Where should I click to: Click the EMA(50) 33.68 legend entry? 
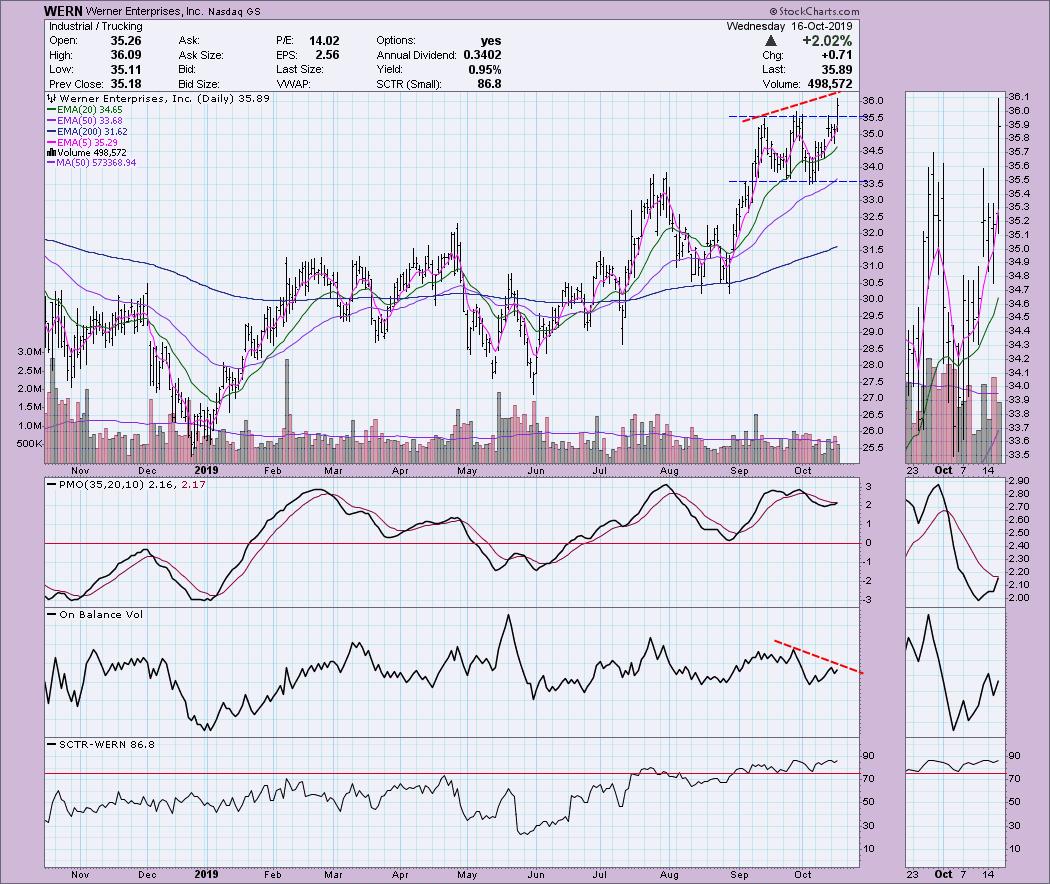[x=84, y=121]
